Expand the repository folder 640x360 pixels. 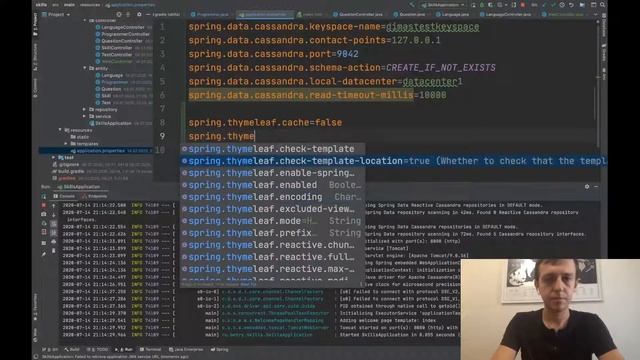[x=84, y=109]
